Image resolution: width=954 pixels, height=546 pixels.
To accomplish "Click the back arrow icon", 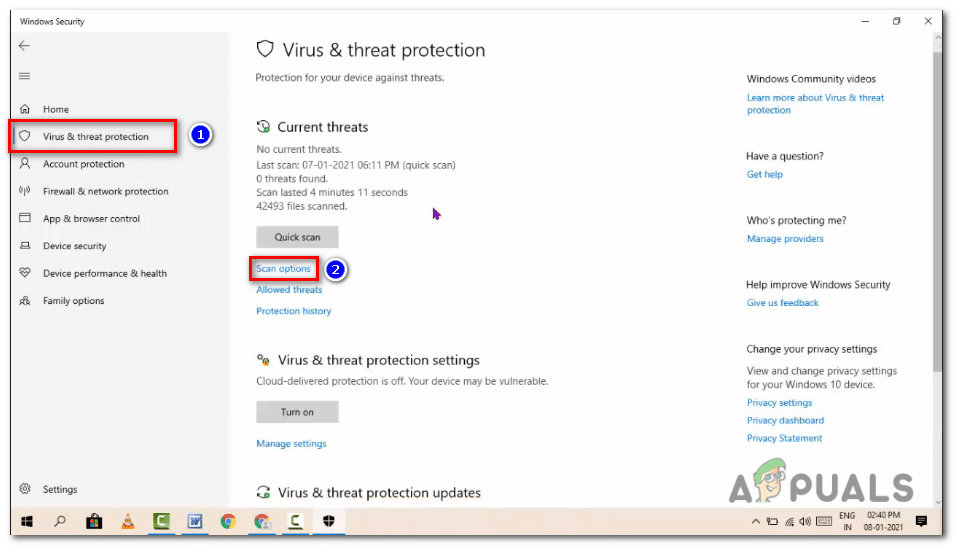I will 24,46.
